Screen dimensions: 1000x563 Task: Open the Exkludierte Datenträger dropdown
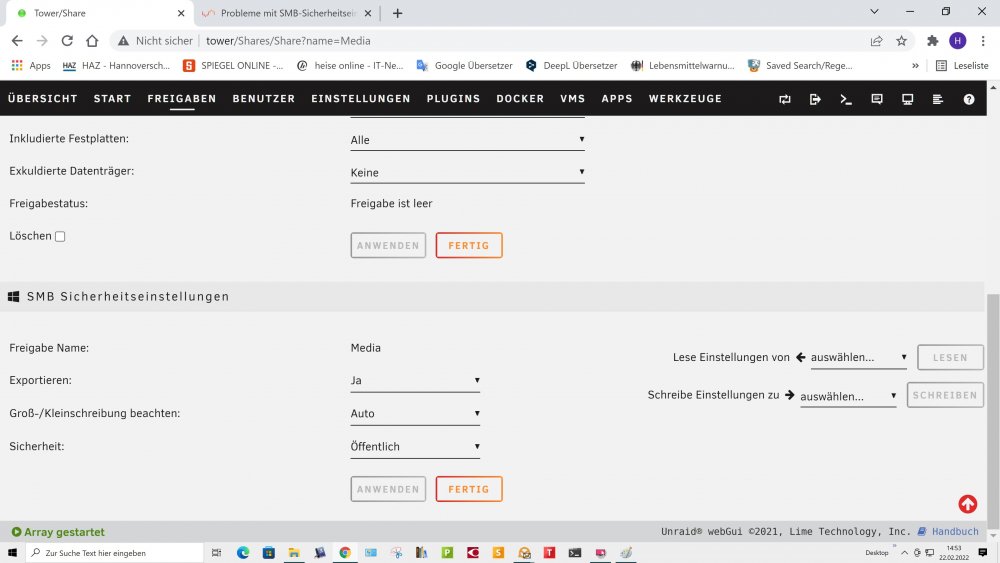[x=467, y=173]
